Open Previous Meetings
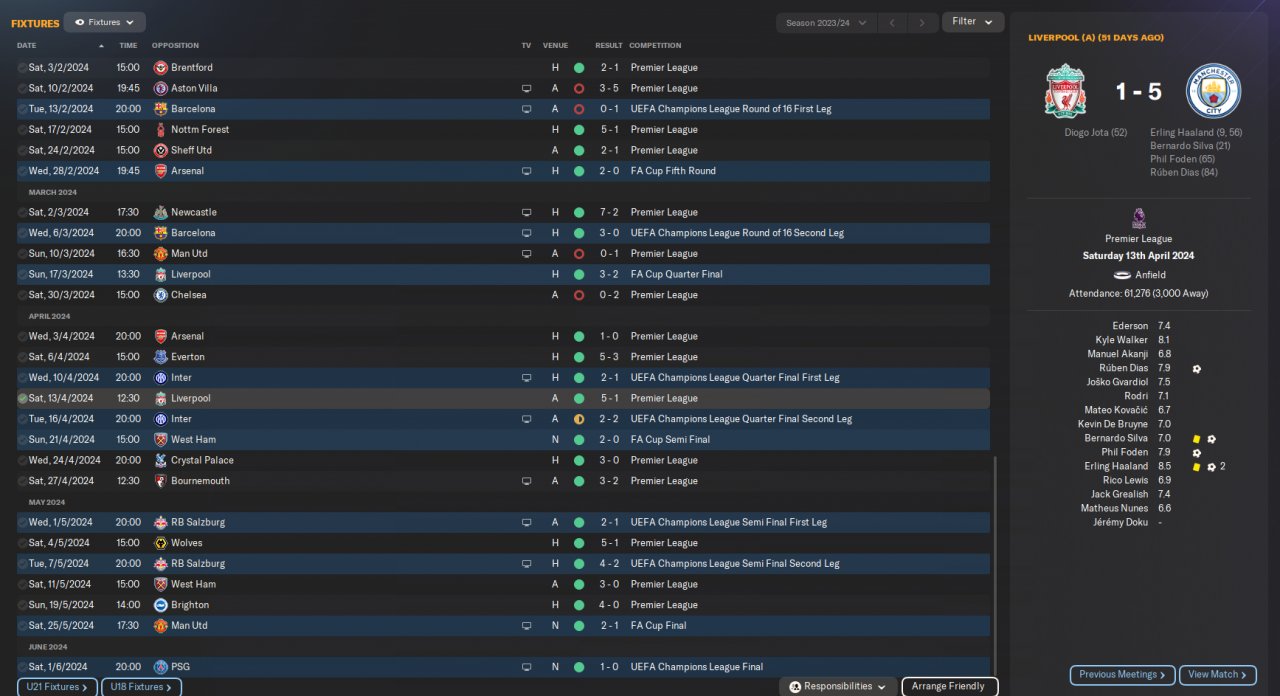The image size is (1280, 696). [x=1122, y=675]
